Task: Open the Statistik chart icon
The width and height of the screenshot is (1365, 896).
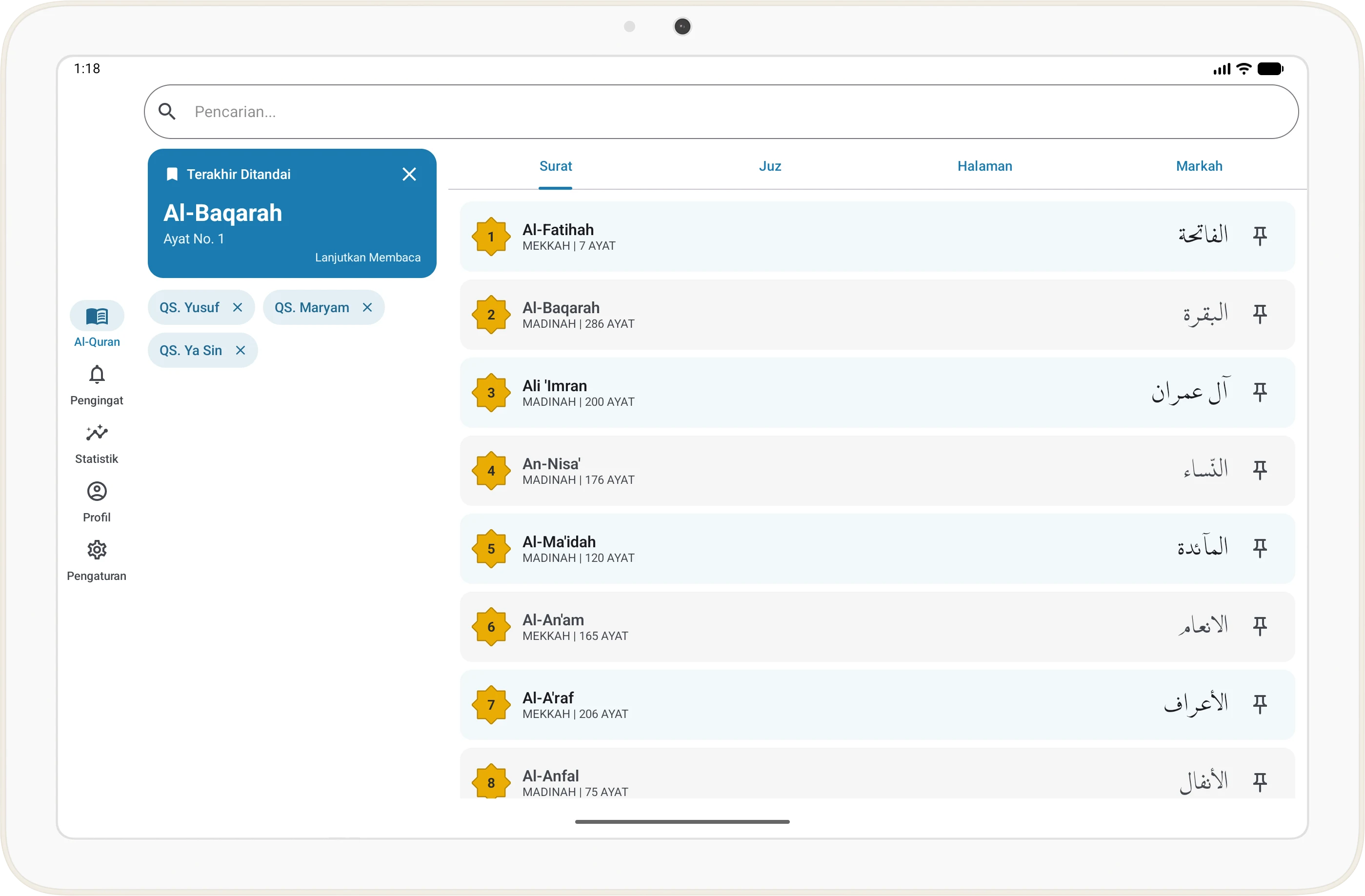Action: [97, 433]
